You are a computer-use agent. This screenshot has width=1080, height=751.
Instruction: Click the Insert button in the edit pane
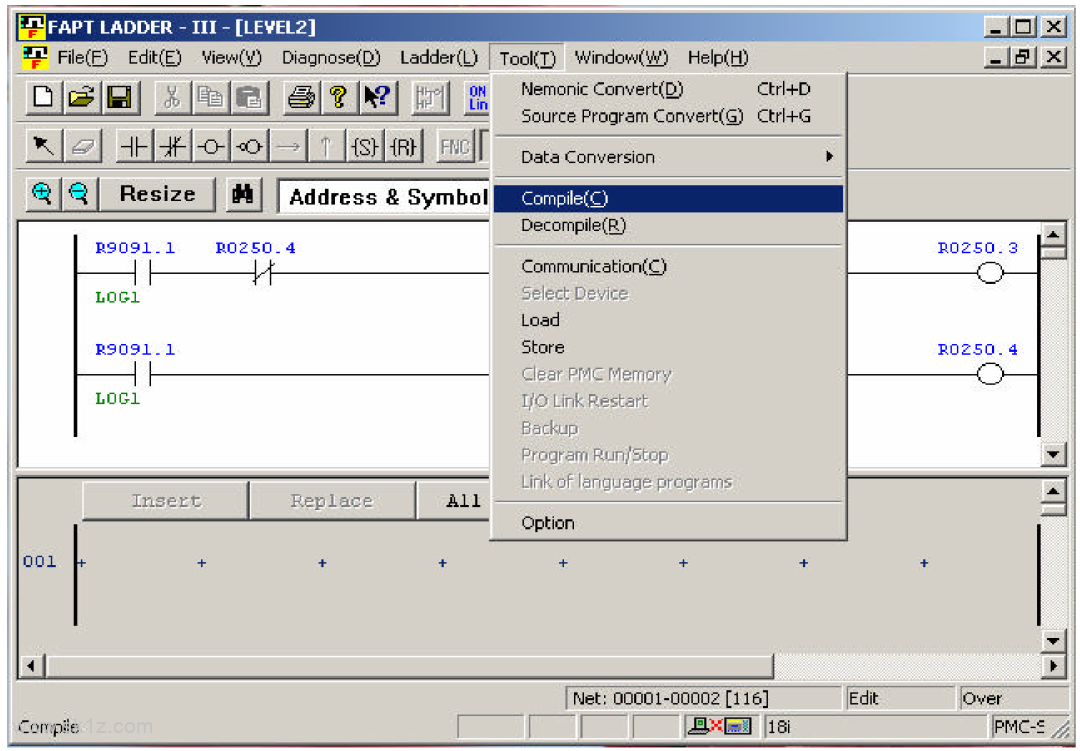(165, 500)
